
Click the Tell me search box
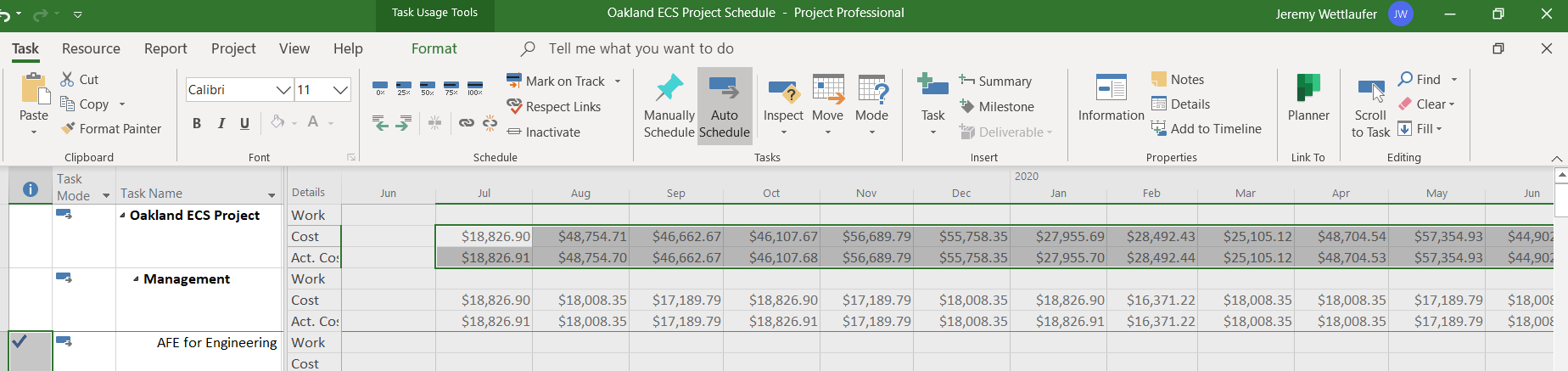coord(641,48)
